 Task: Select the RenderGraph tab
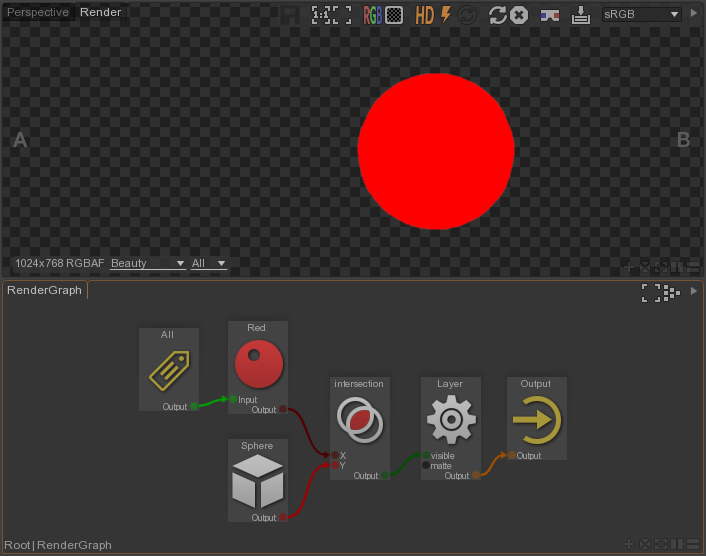44,290
